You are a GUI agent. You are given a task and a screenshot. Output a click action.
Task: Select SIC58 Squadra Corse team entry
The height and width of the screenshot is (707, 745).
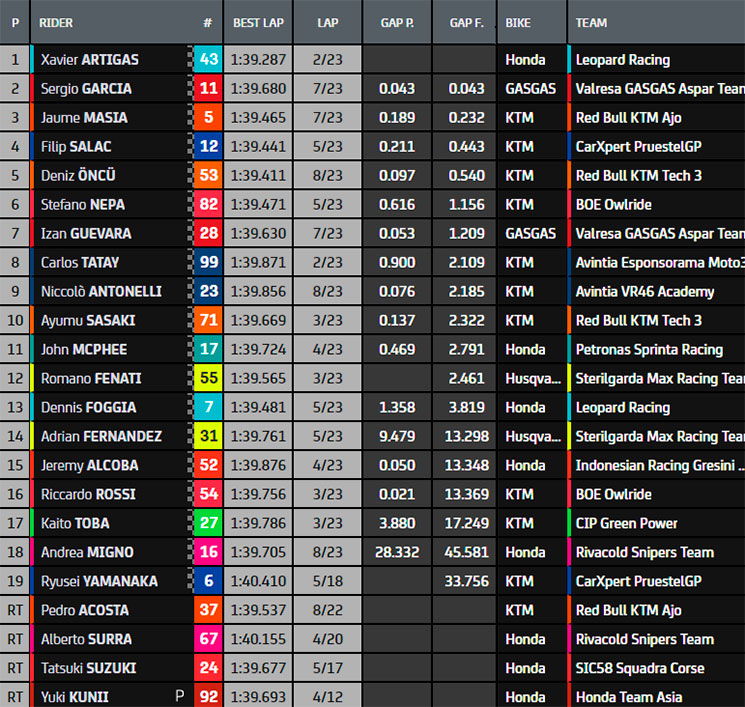pyautogui.click(x=640, y=669)
